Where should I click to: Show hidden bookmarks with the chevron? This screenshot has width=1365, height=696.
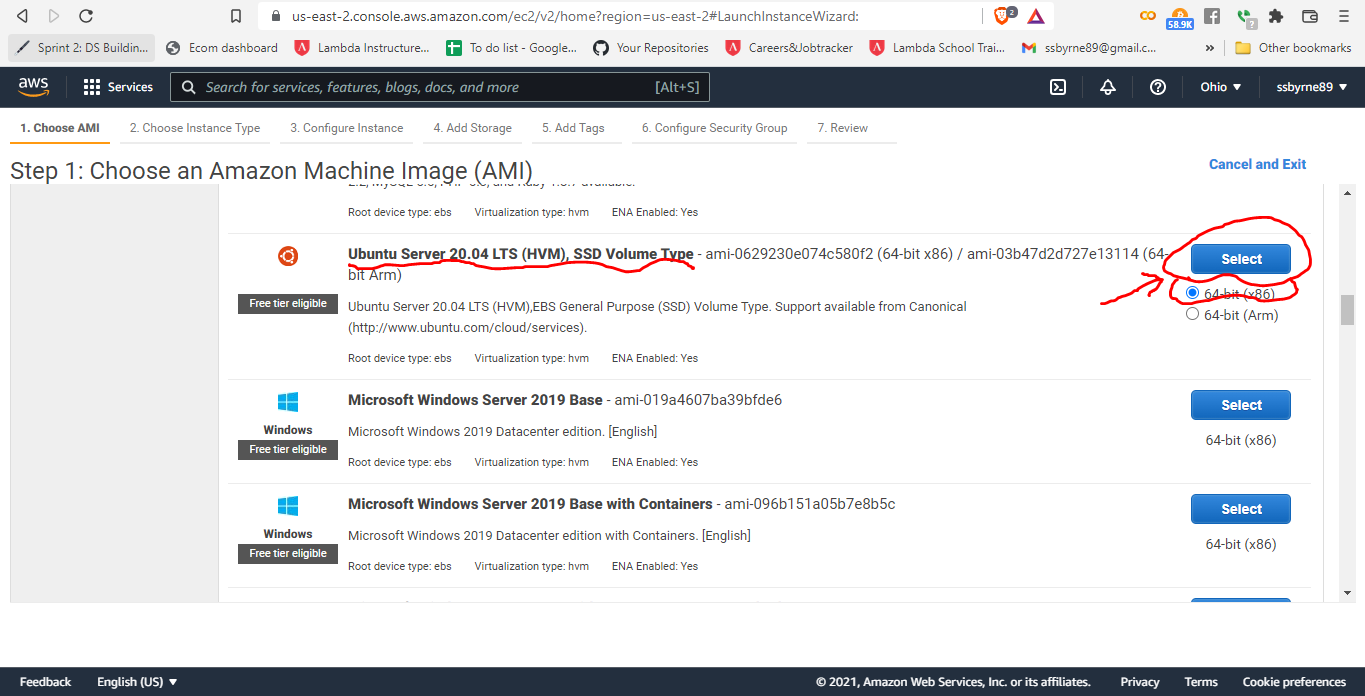[x=1210, y=48]
